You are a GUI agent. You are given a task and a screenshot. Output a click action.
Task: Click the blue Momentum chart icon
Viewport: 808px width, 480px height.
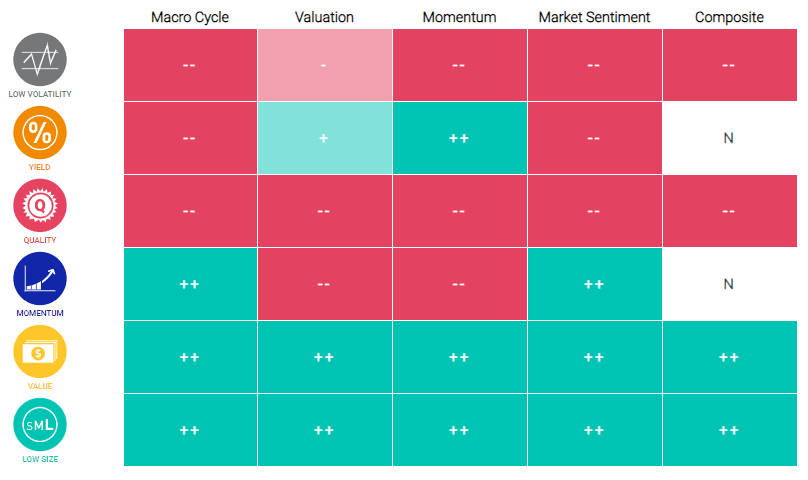[x=40, y=278]
